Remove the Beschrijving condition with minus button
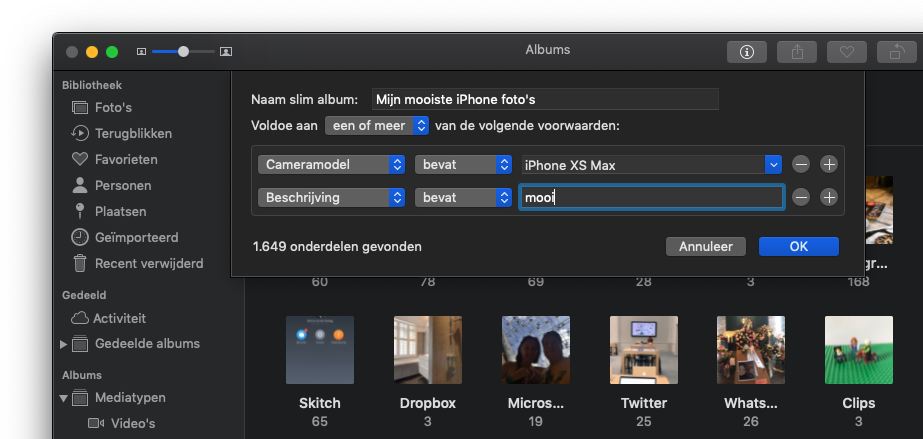Viewport: 923px width, 439px height. pyautogui.click(x=801, y=198)
